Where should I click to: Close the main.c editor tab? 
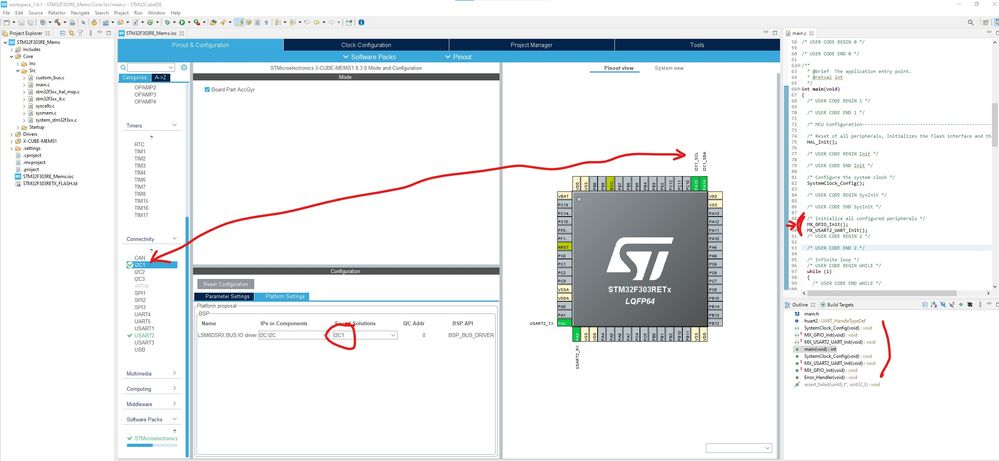812,32
